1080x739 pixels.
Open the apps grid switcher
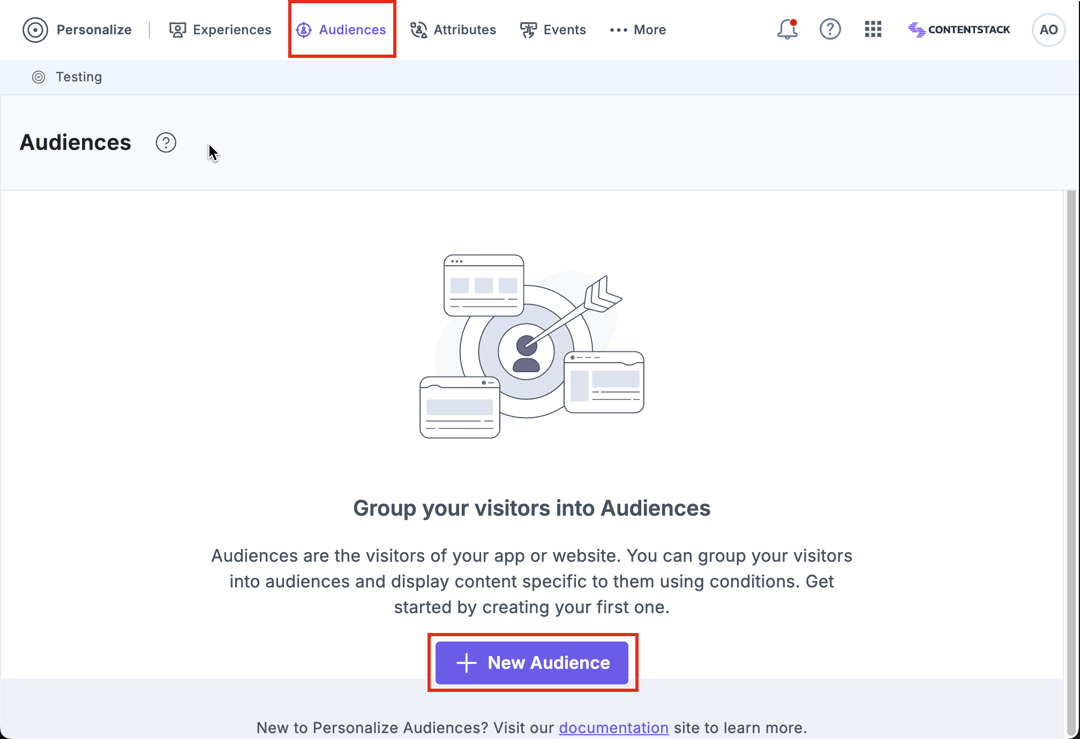(873, 29)
